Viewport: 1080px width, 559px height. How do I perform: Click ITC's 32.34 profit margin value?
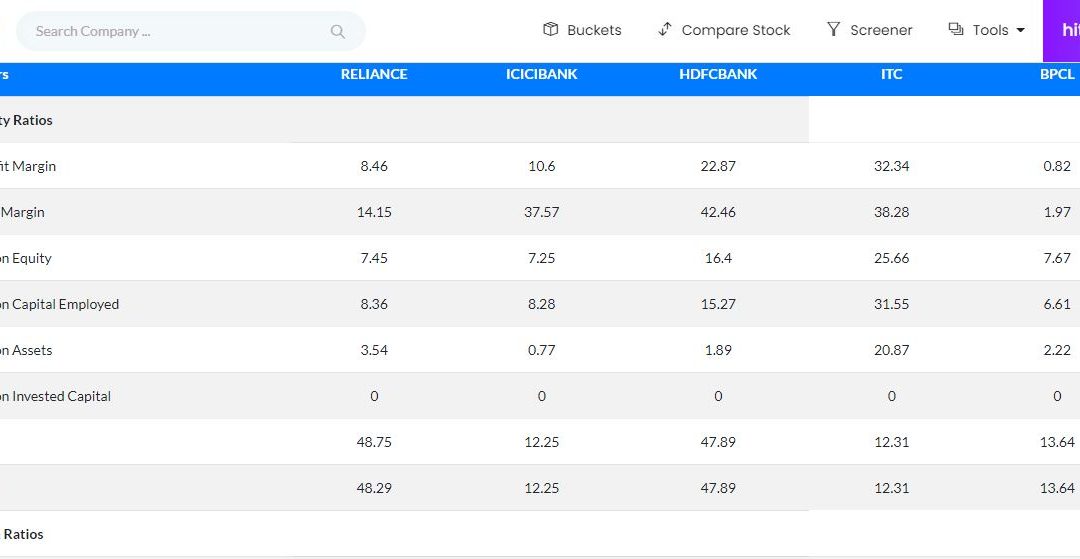[x=891, y=166]
